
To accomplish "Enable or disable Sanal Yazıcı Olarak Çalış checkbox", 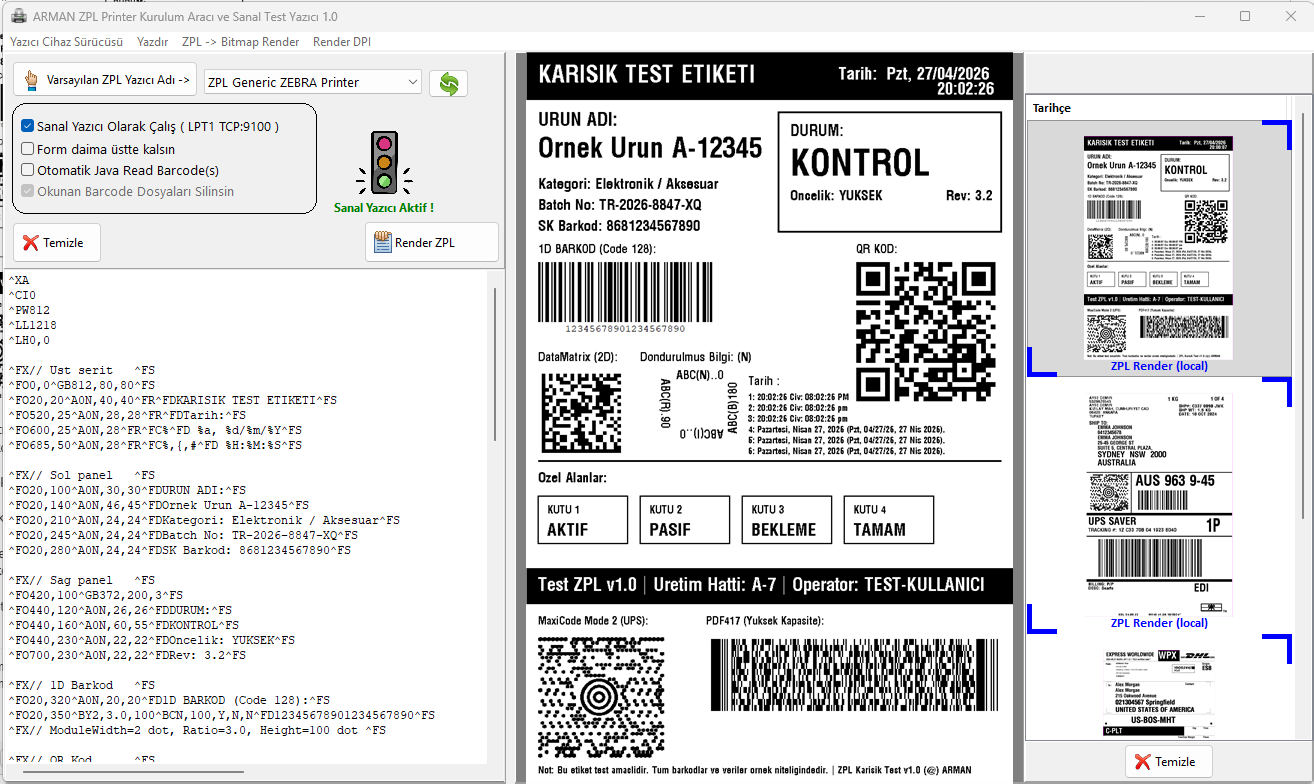I will 28,127.
